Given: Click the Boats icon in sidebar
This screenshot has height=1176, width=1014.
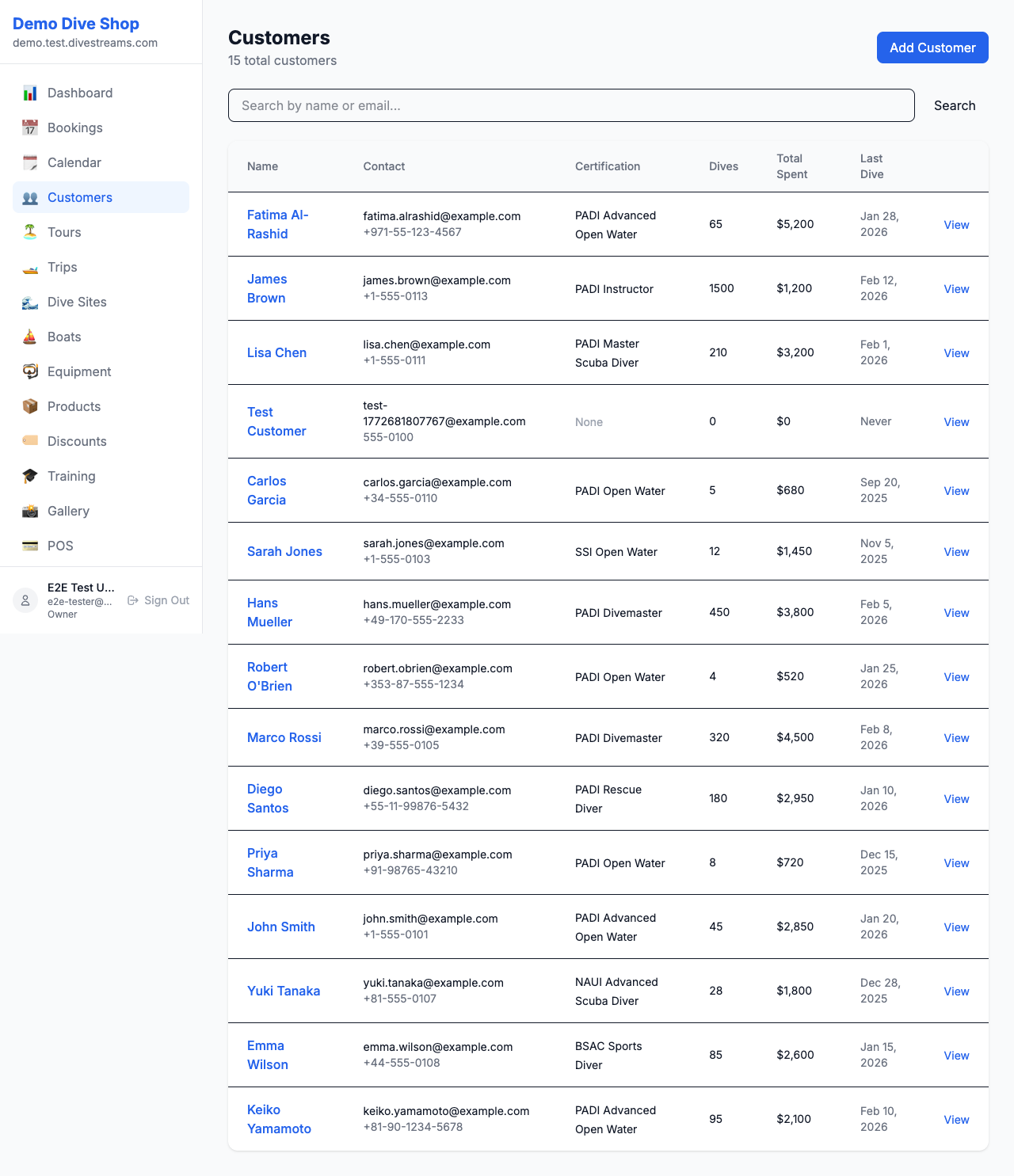Looking at the screenshot, I should 29,337.
